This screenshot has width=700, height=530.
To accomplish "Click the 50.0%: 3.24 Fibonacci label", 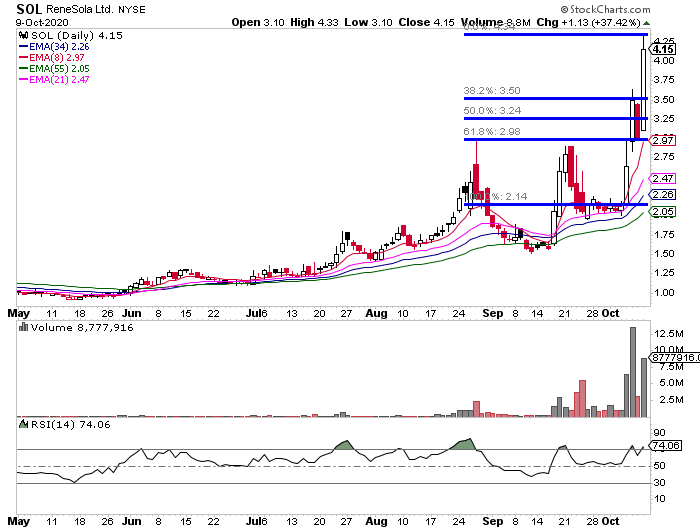I will pyautogui.click(x=492, y=111).
